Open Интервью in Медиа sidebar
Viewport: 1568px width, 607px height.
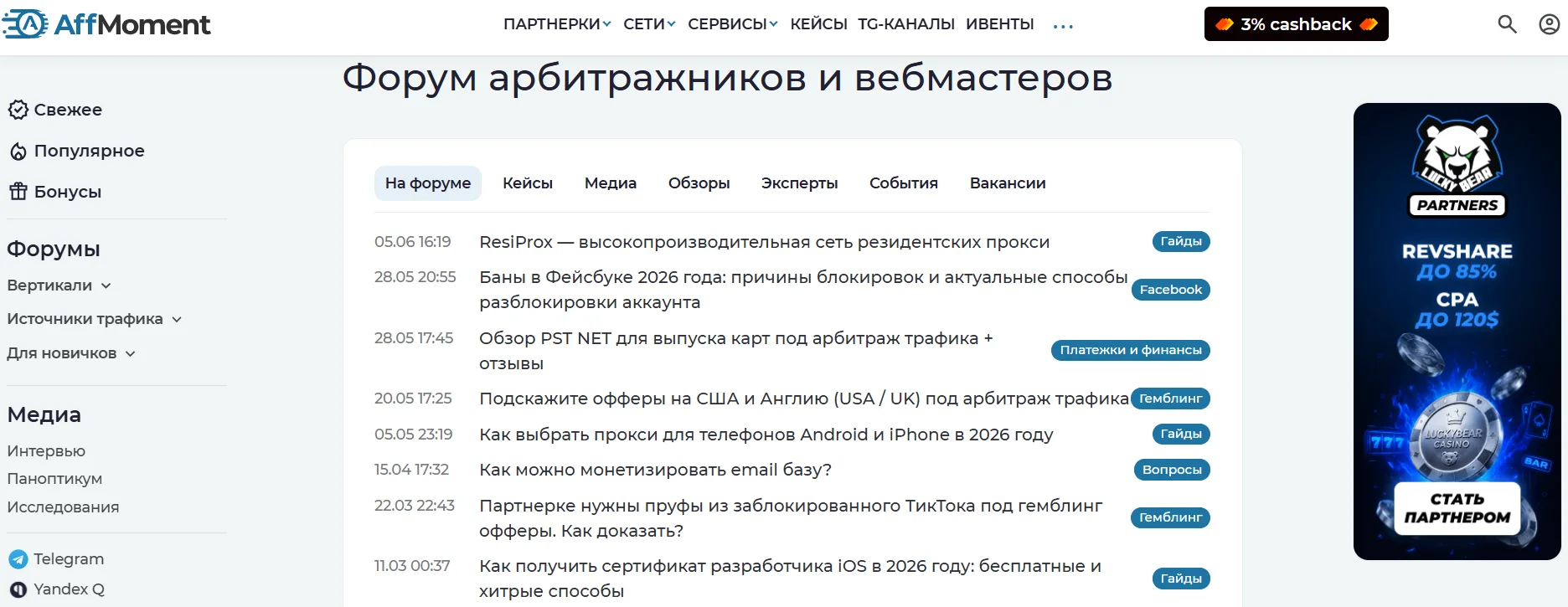tap(46, 451)
